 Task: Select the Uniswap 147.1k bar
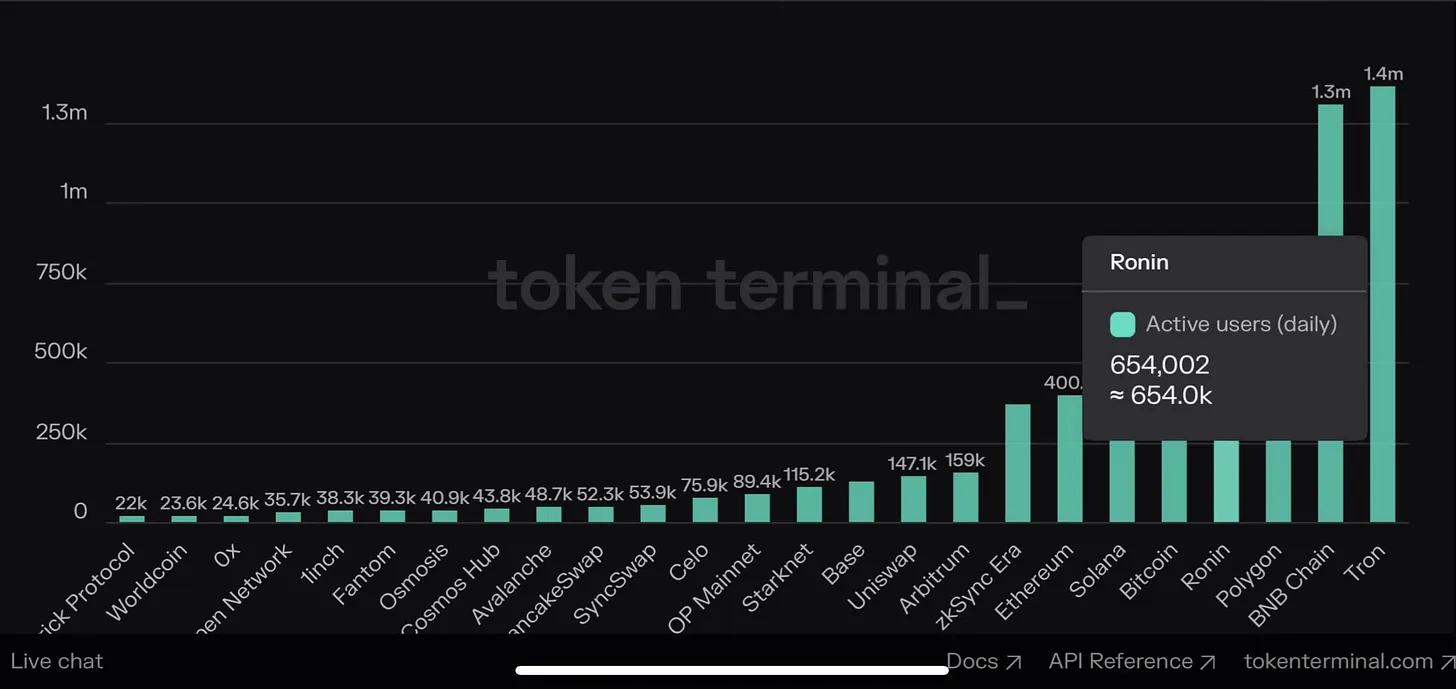point(914,499)
